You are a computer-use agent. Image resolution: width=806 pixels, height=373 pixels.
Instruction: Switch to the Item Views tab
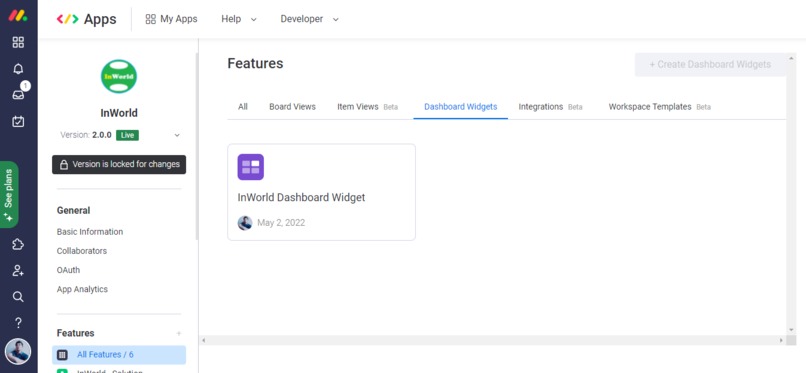(368, 107)
